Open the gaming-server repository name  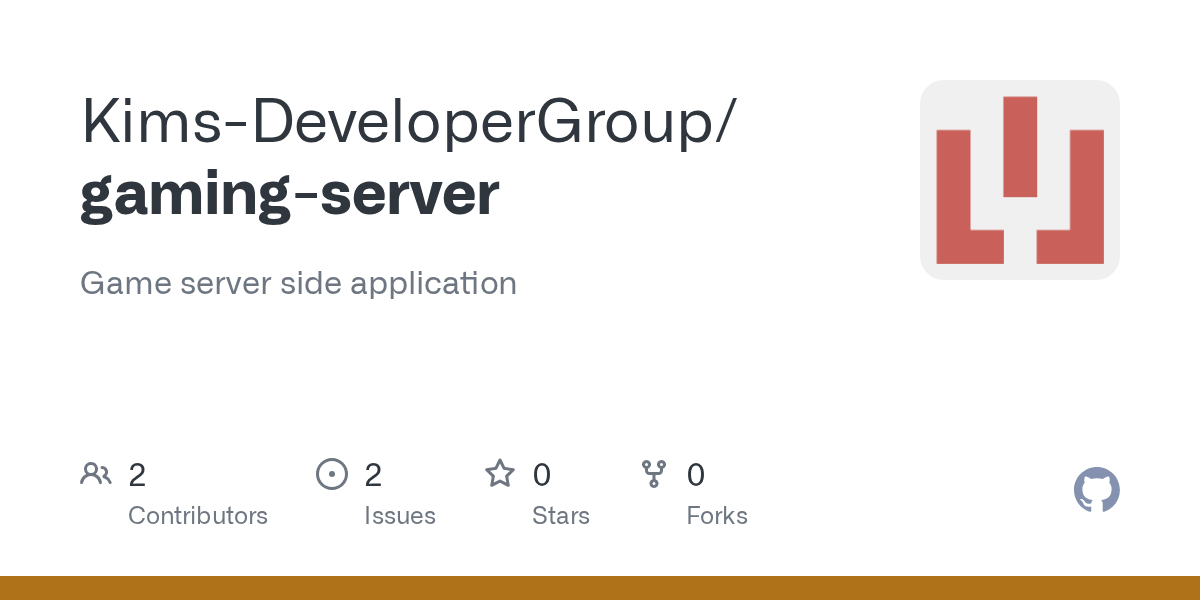[x=288, y=192]
